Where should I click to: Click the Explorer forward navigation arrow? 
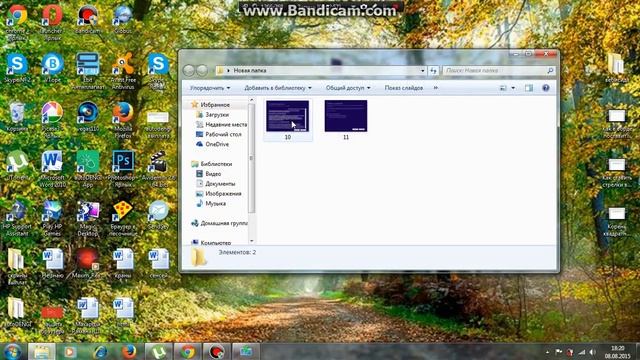202,71
